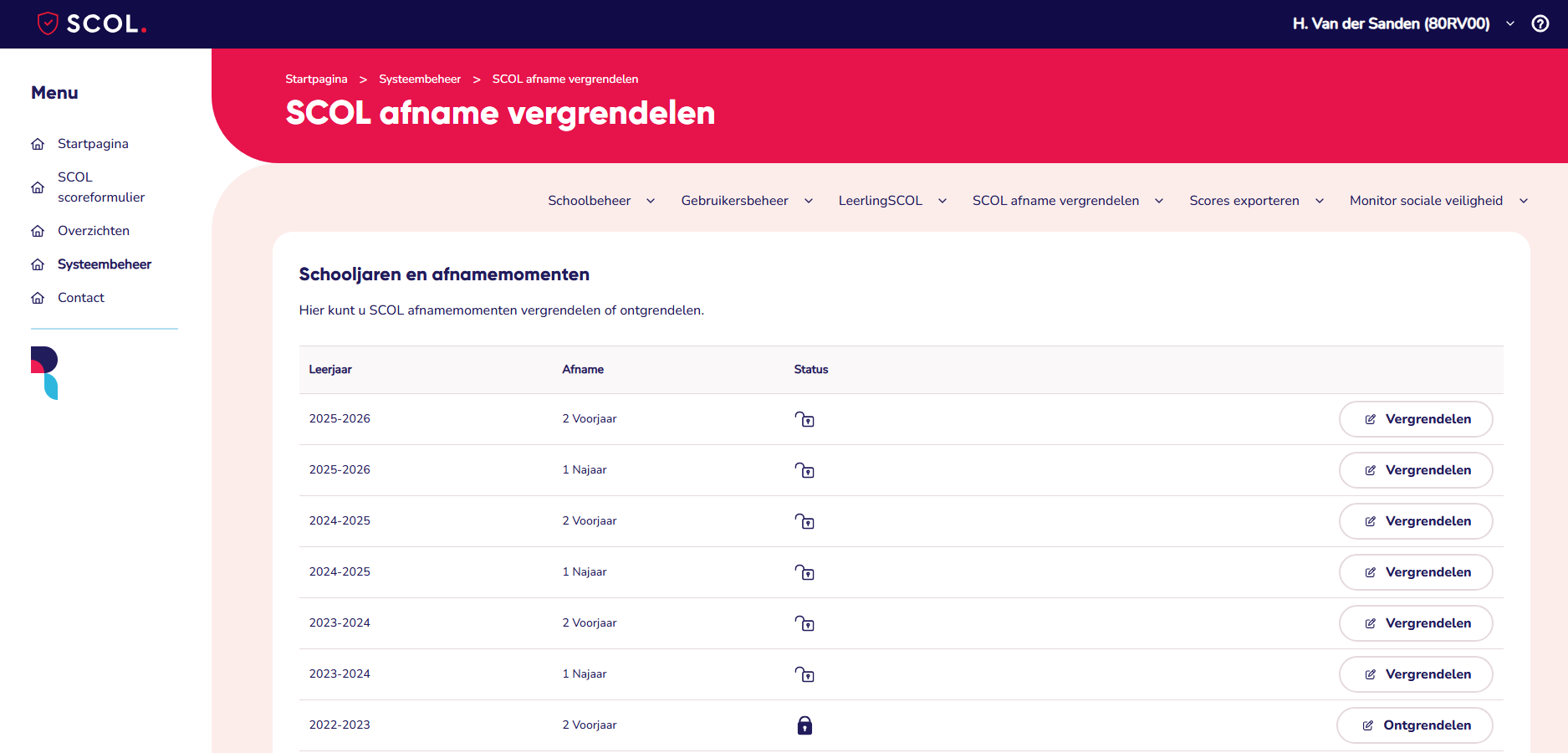Click the 2022-2023 leerjaar cell
This screenshot has width=1568, height=753.
340,725
